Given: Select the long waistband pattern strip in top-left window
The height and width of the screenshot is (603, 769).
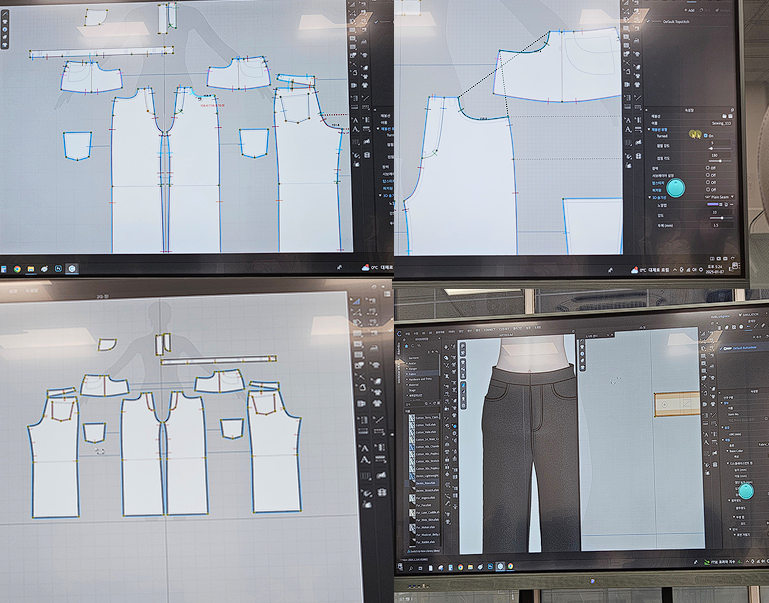Looking at the screenshot, I should tap(99, 54).
